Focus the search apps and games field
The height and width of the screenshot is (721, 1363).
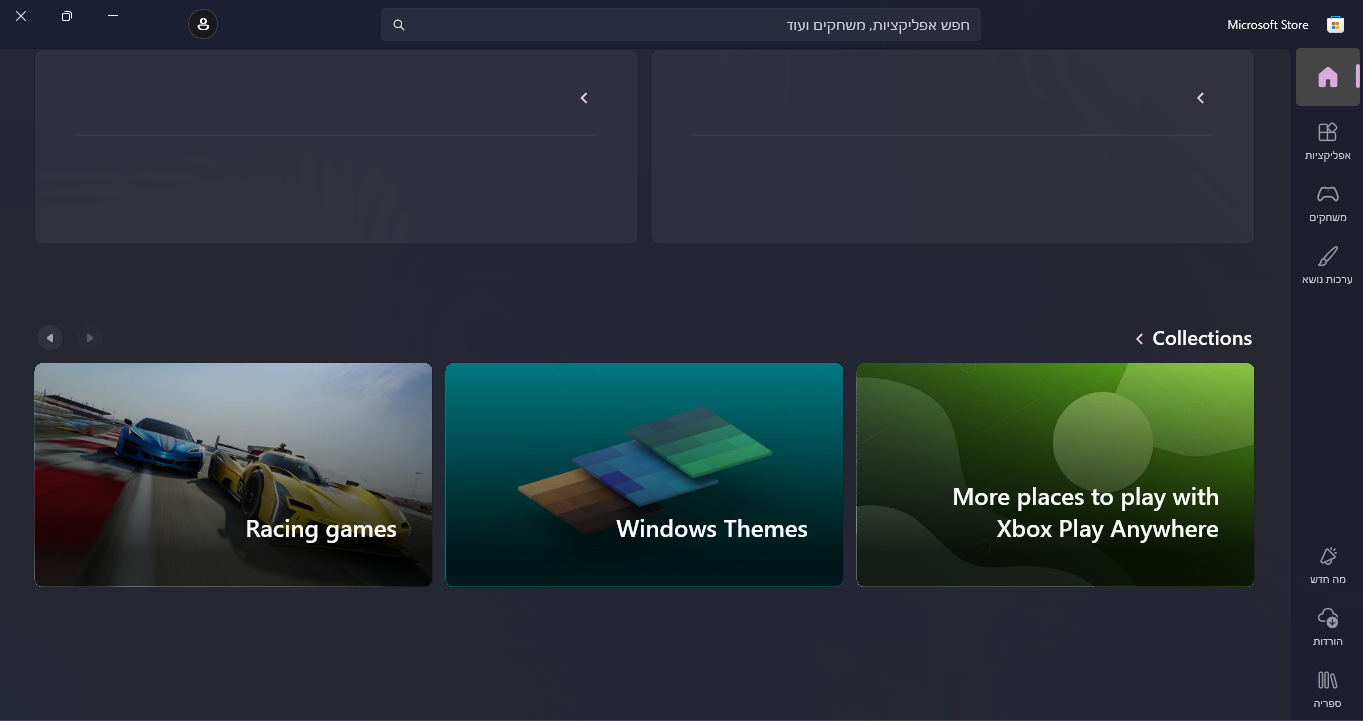[690, 25]
